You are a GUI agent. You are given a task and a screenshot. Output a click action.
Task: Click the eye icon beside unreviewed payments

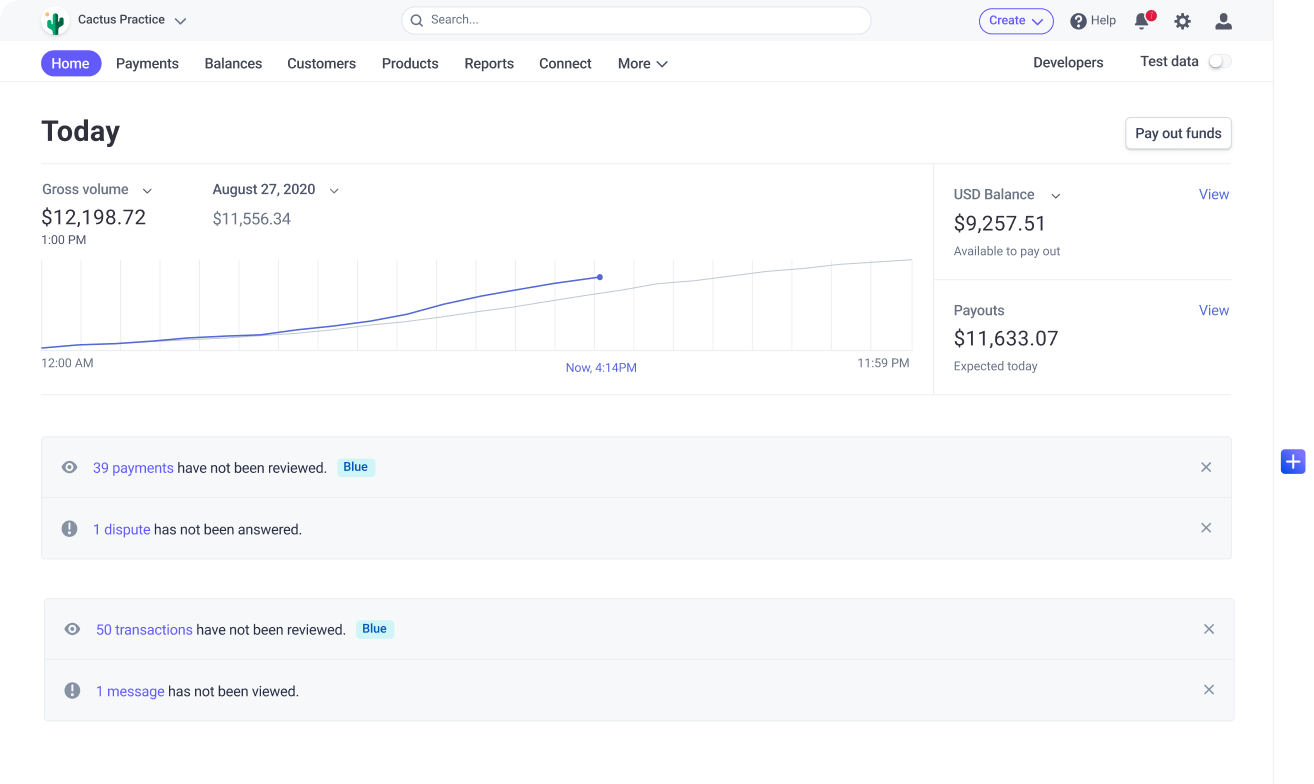69,467
